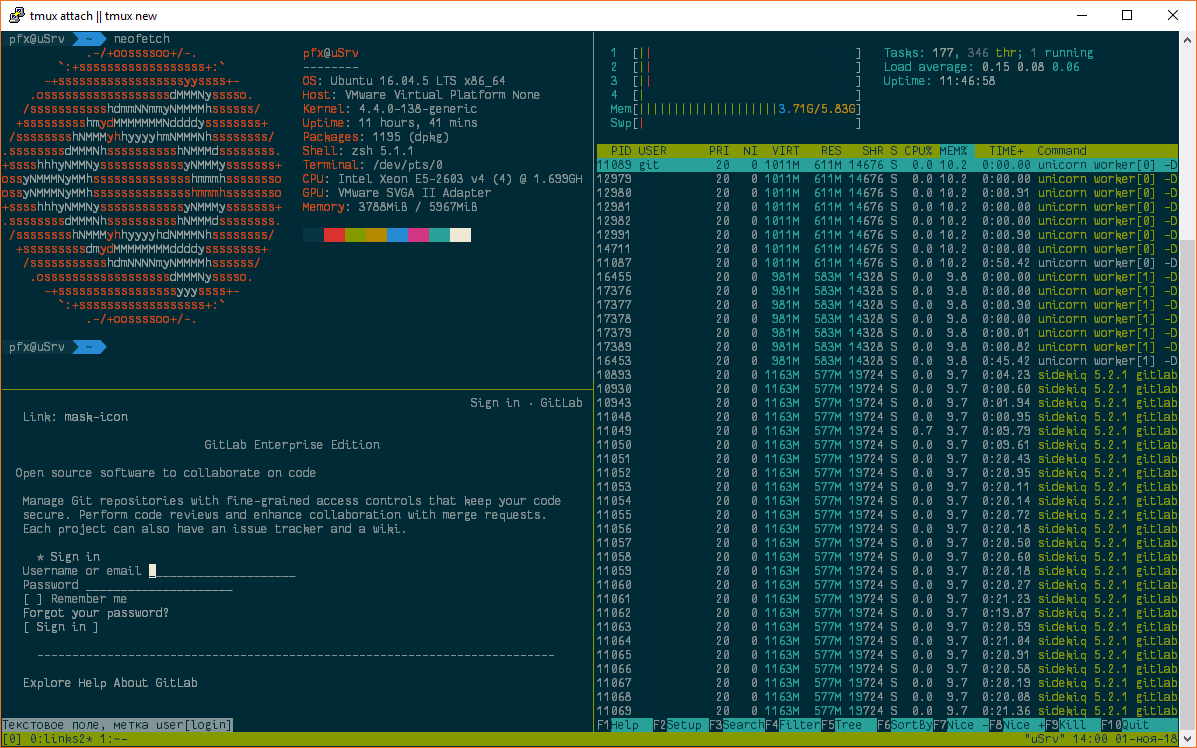Sort htop by the NI column header
The image size is (1197, 748).
(750, 151)
